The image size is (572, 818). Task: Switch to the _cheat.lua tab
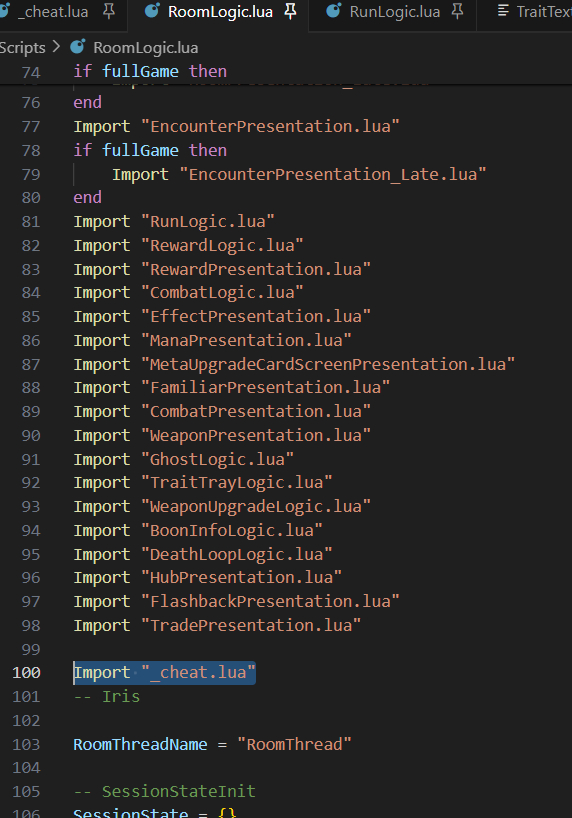tap(52, 11)
